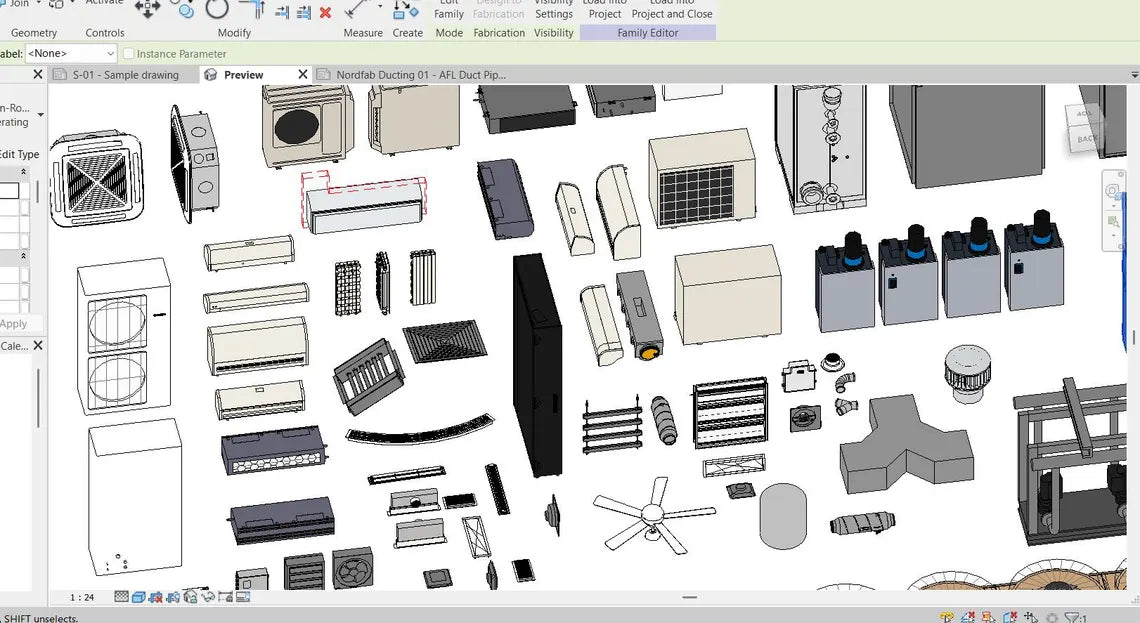Set view detail level in view control bar
Screen dimensions: 1140x623
(121, 597)
